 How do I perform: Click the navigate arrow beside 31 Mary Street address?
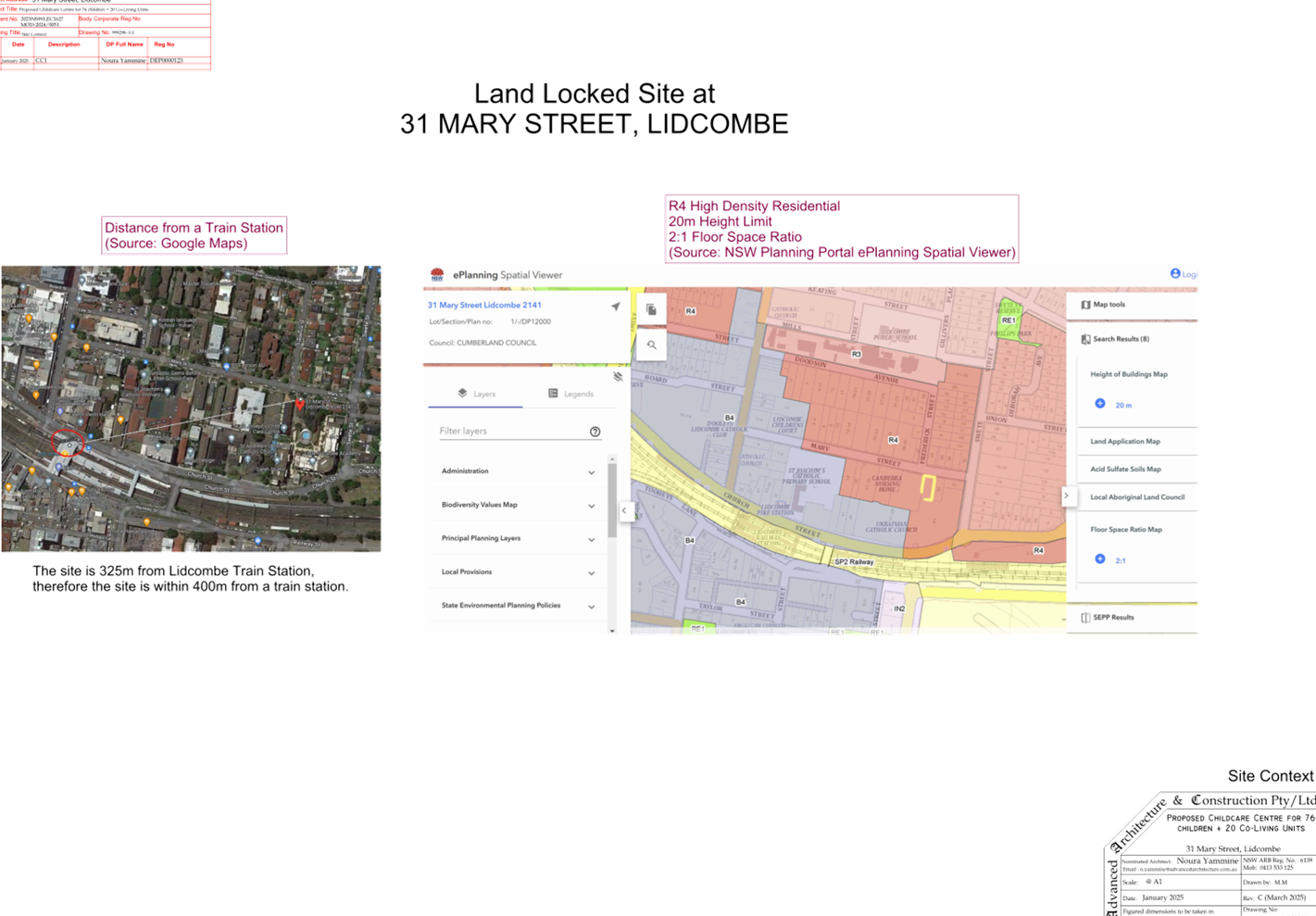tap(615, 306)
